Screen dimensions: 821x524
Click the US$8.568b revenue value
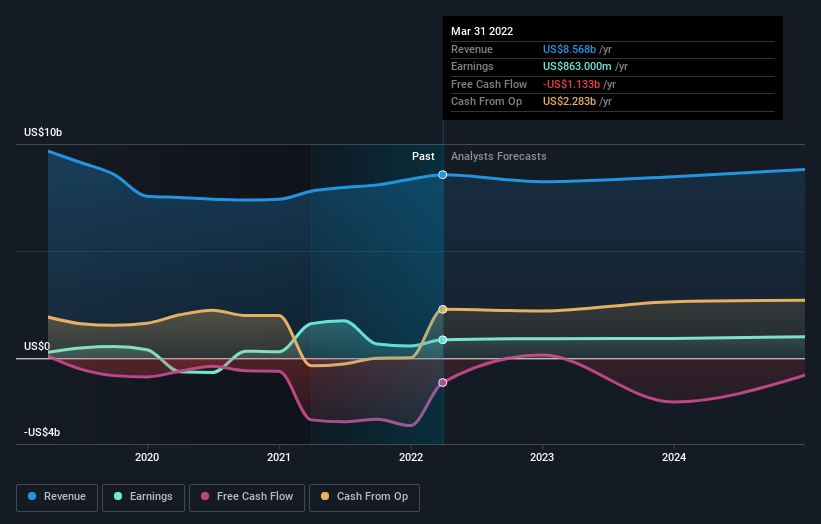(569, 49)
